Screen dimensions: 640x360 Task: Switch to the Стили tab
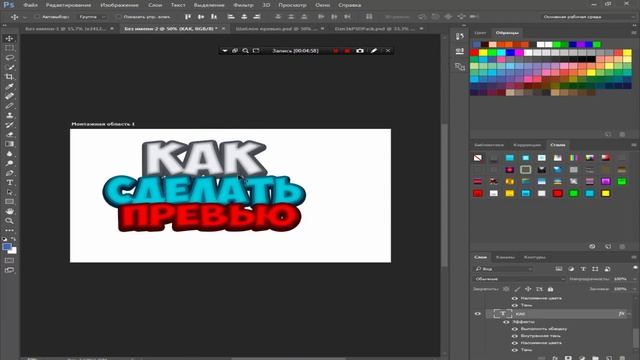click(x=558, y=145)
